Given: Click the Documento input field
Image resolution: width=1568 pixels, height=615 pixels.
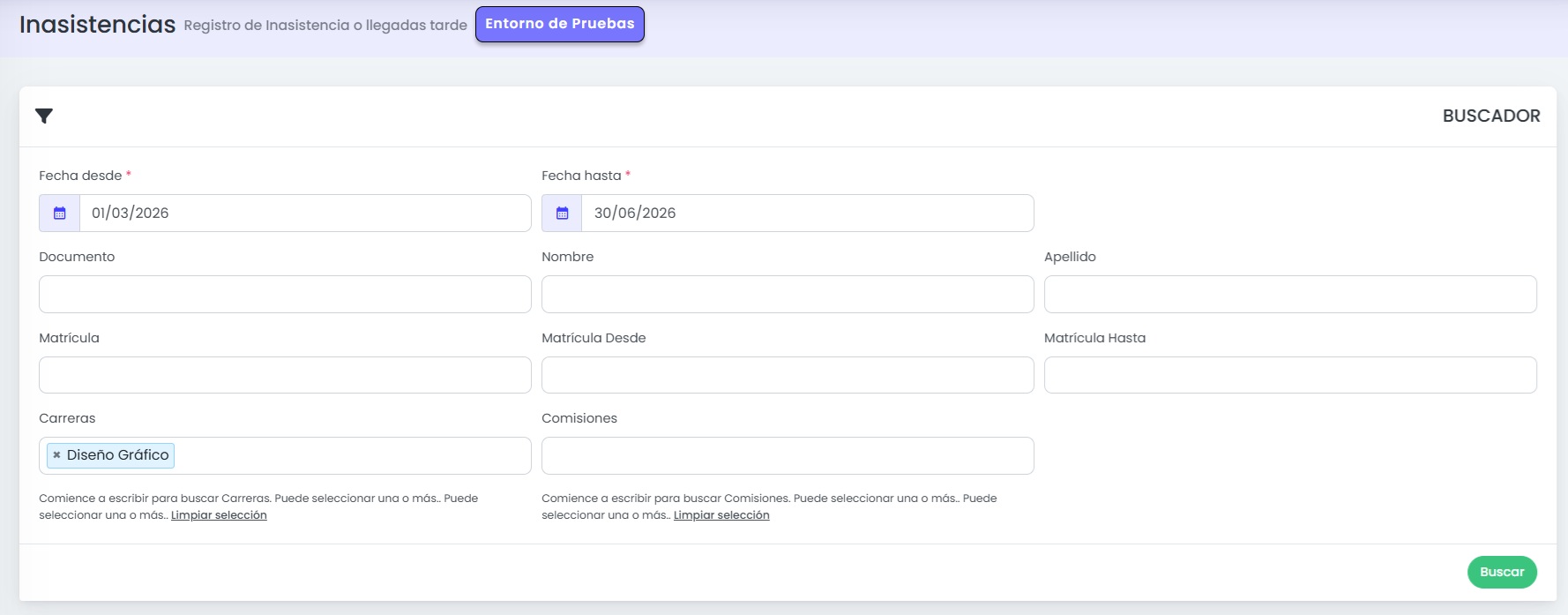Looking at the screenshot, I should [285, 294].
